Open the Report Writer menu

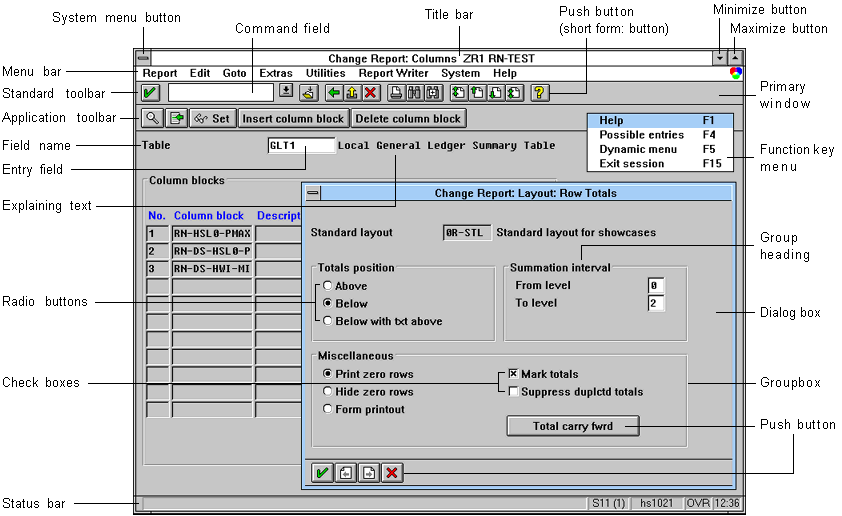click(x=393, y=73)
